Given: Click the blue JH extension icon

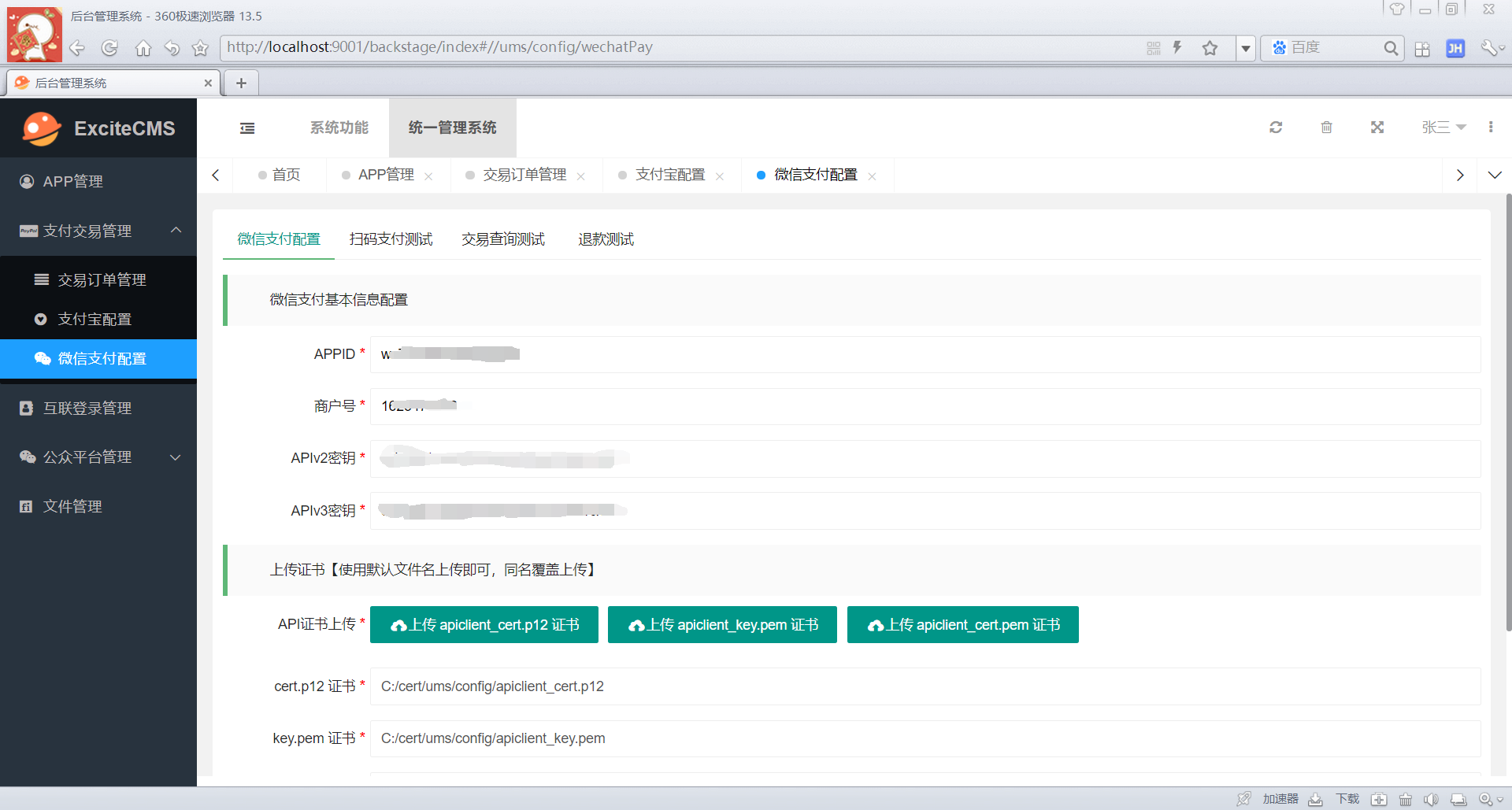Looking at the screenshot, I should click(x=1455, y=48).
